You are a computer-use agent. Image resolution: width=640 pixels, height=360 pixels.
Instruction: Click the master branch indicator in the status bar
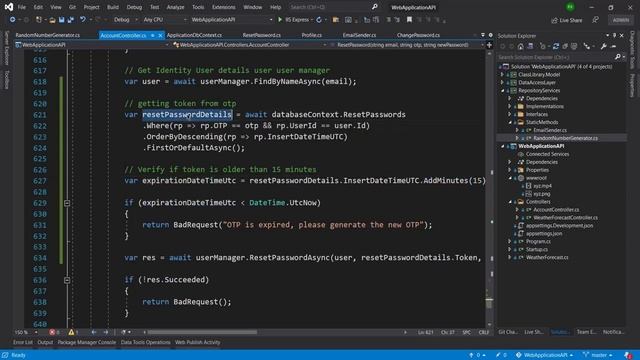click(598, 355)
